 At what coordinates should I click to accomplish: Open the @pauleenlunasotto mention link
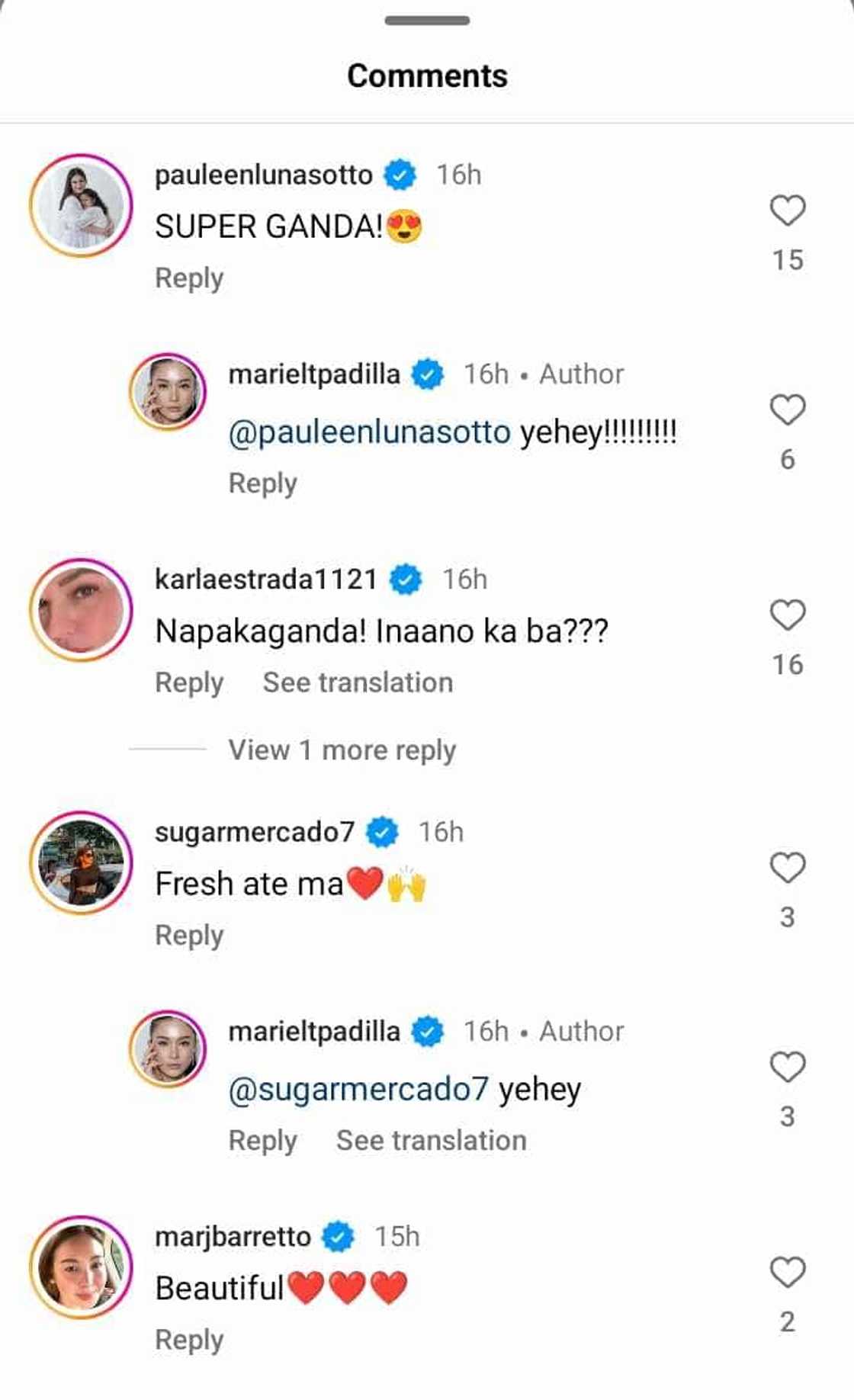[x=369, y=432]
